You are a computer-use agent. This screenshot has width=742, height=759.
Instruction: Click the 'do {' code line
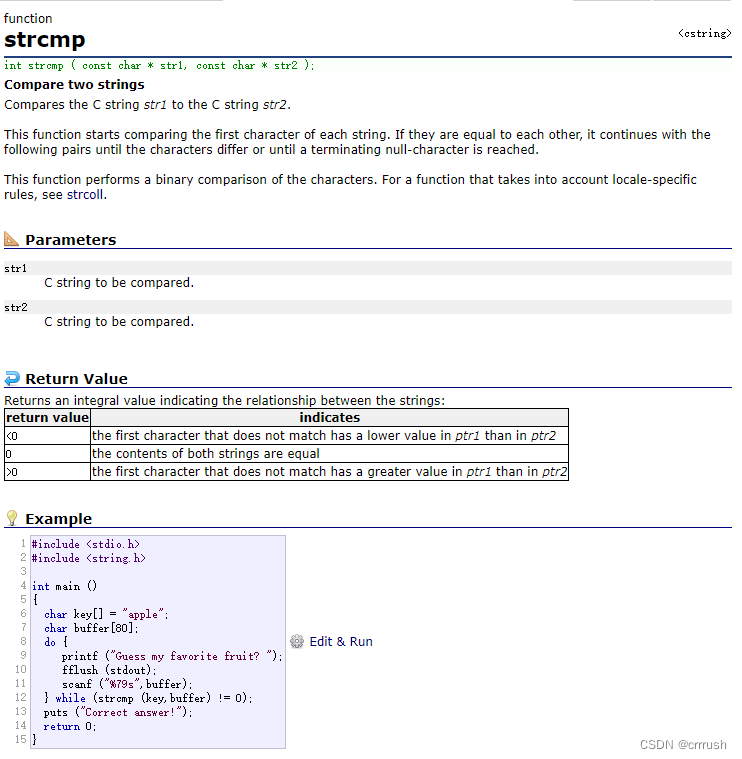pyautogui.click(x=56, y=642)
